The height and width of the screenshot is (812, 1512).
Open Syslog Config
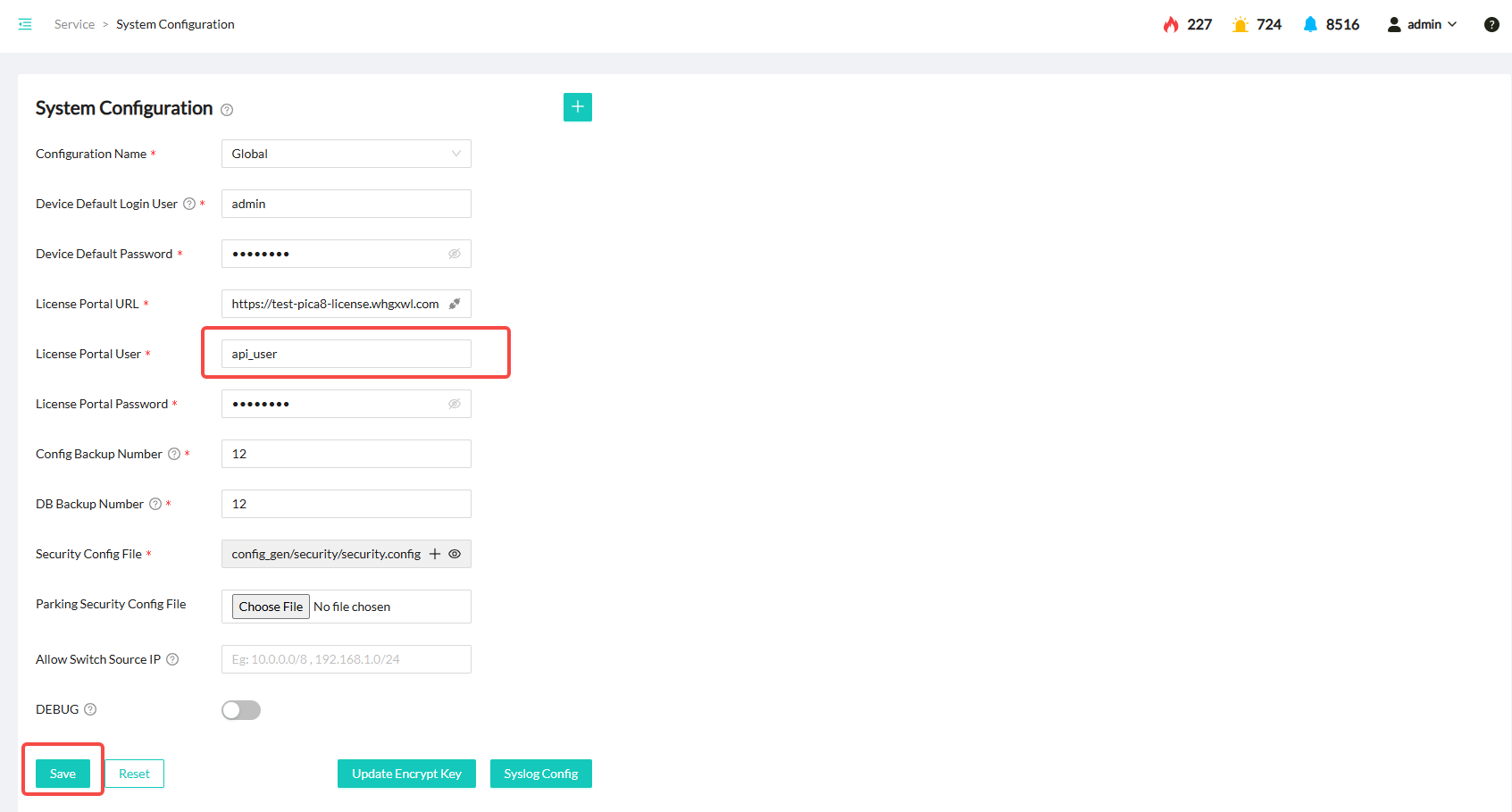pos(540,774)
